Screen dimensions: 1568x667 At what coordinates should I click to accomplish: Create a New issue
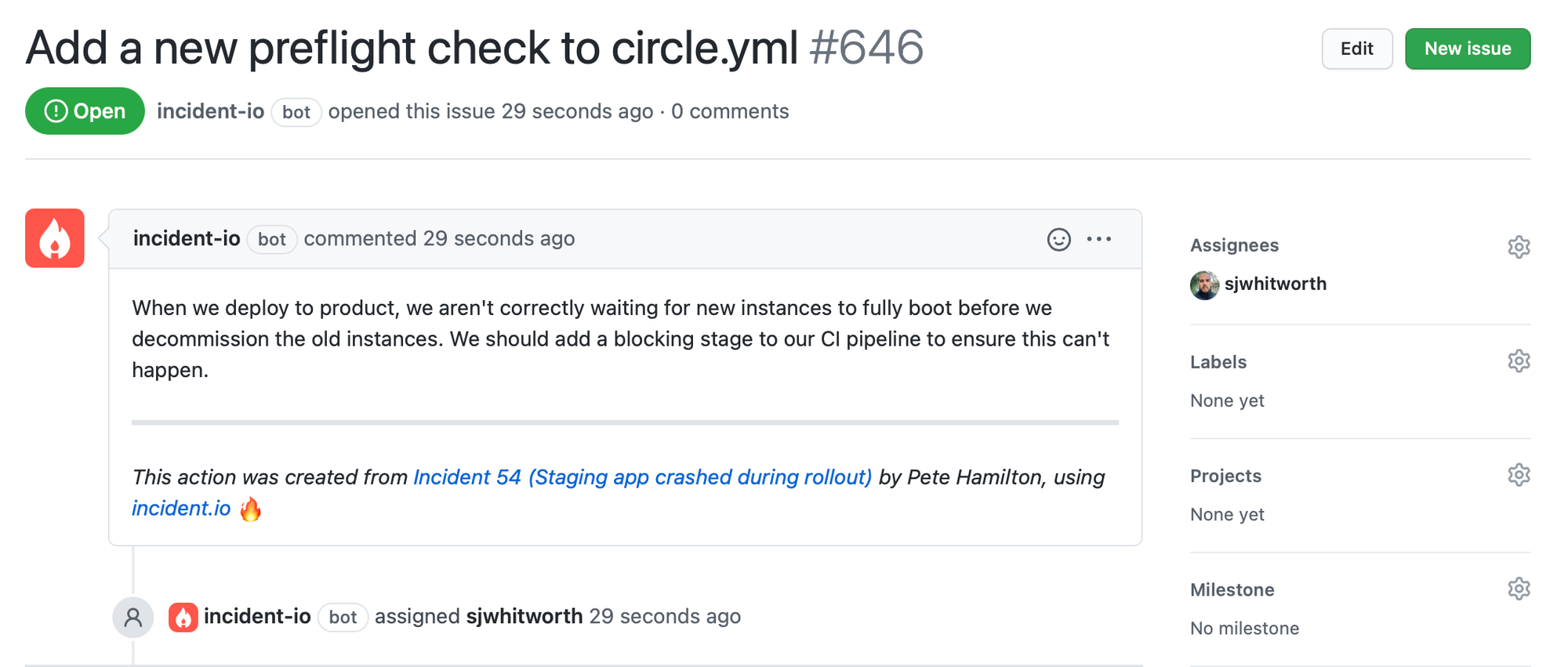tap(1467, 49)
